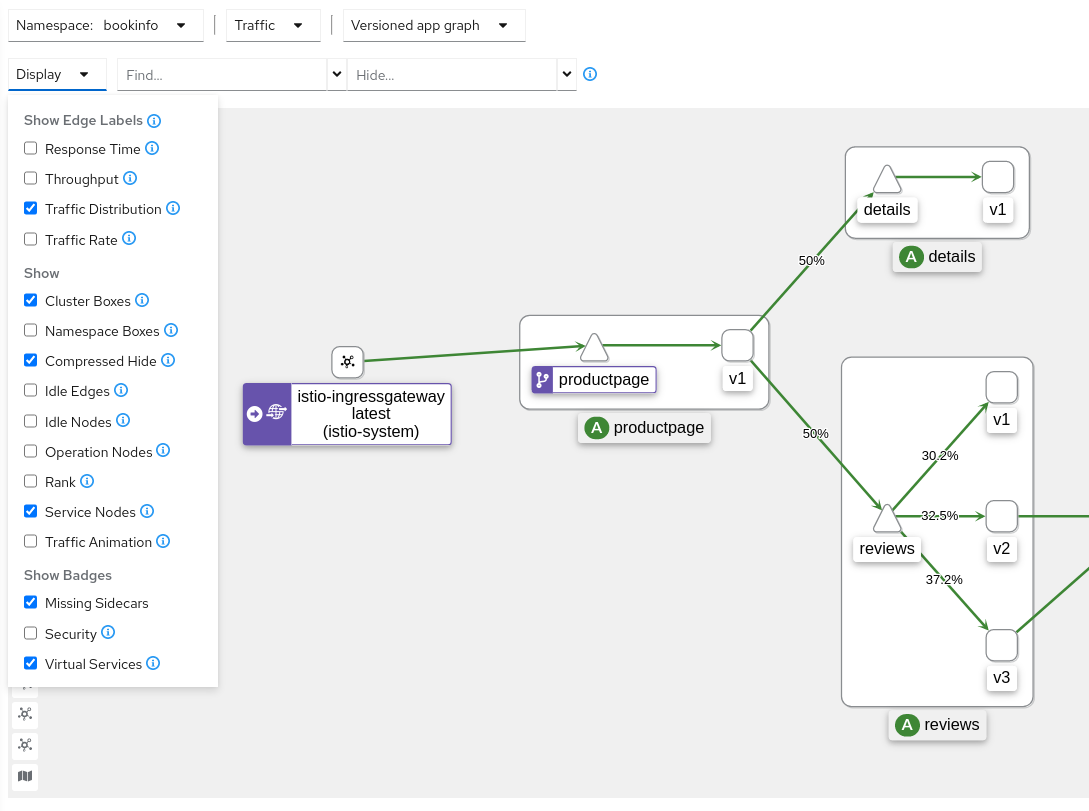This screenshot has width=1089, height=811.
Task: Select the istio-ingressgateway node
Action: [x=347, y=413]
